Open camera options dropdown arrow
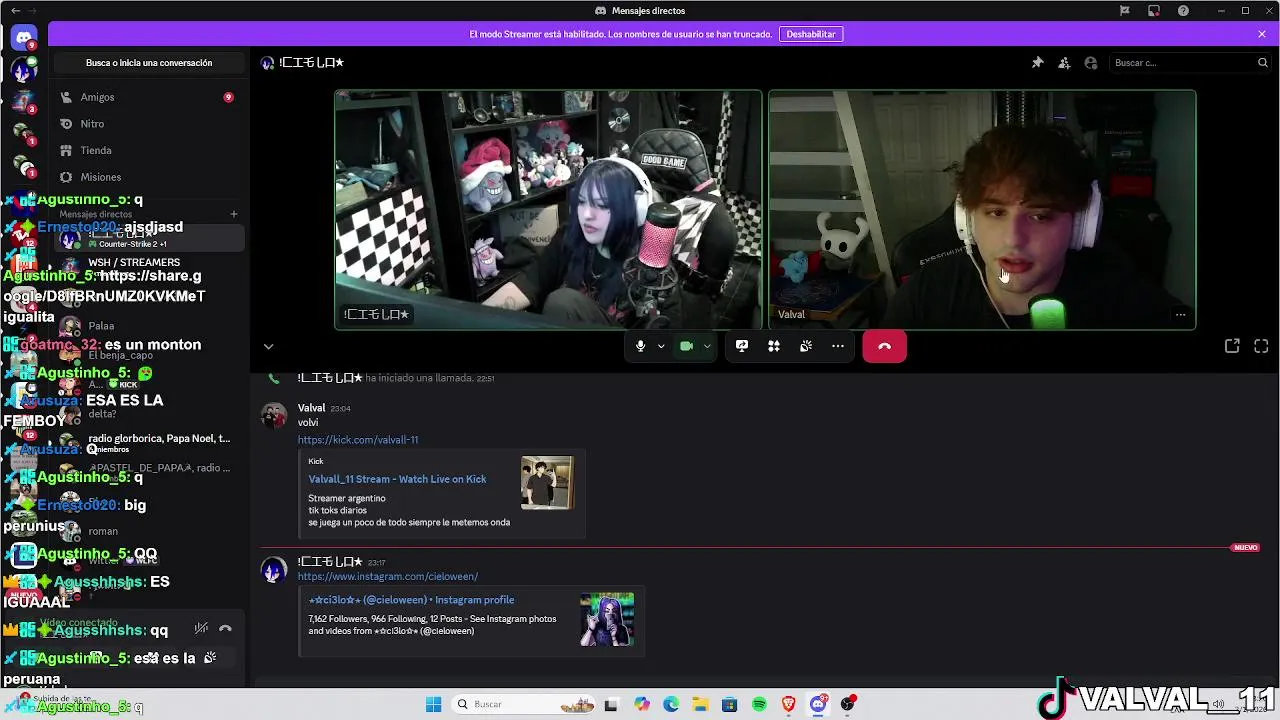The width and height of the screenshot is (1280, 720). [x=707, y=346]
